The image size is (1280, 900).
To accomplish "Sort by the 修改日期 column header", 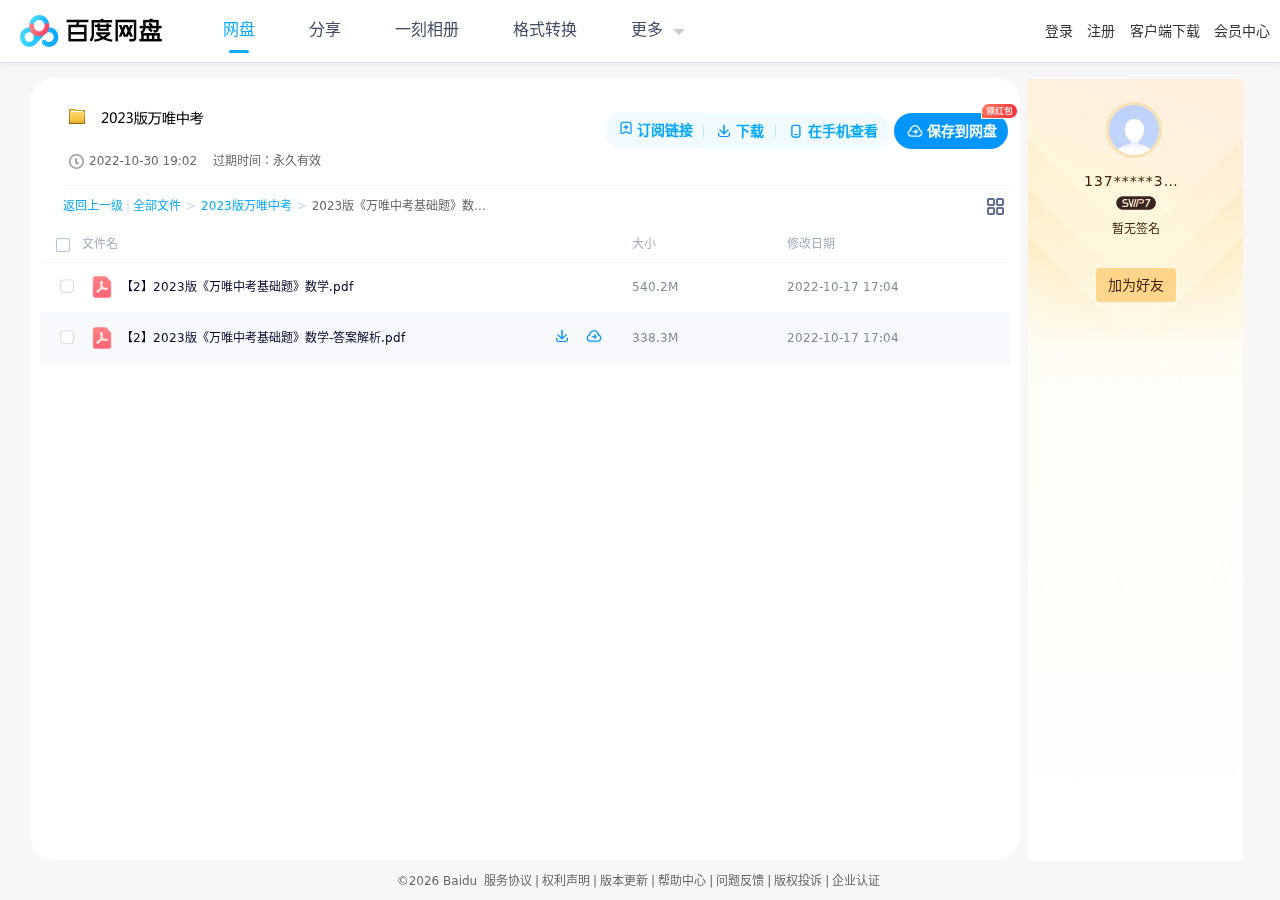I will tap(811, 244).
